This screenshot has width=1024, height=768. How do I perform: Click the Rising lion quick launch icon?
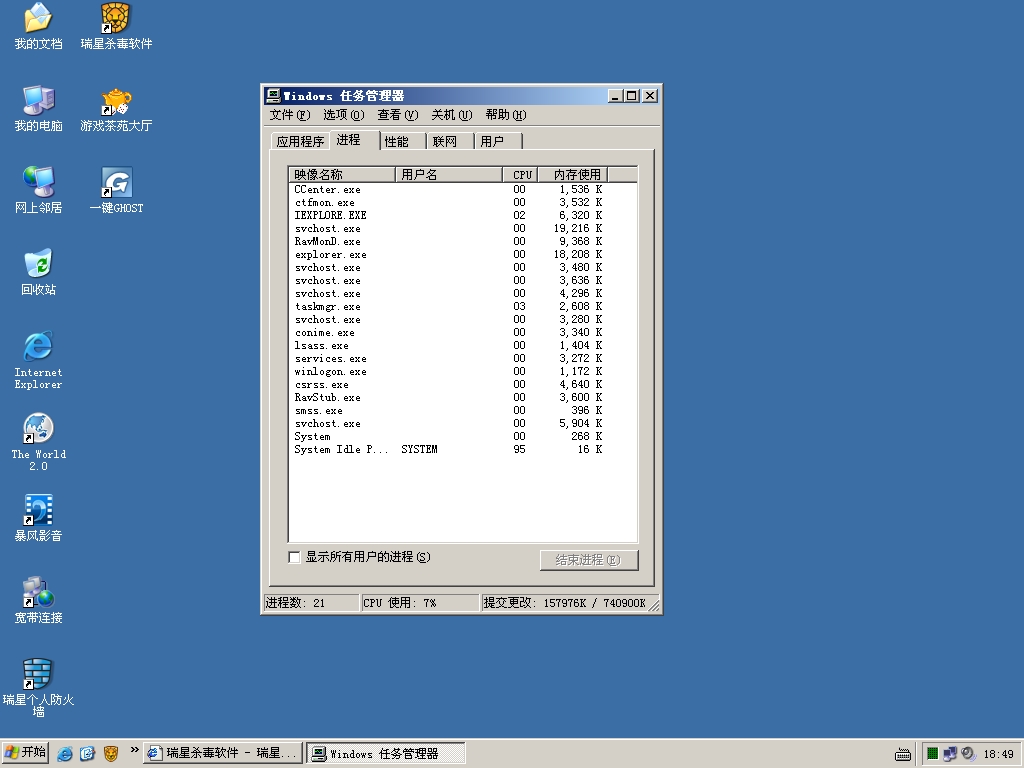pyautogui.click(x=110, y=753)
